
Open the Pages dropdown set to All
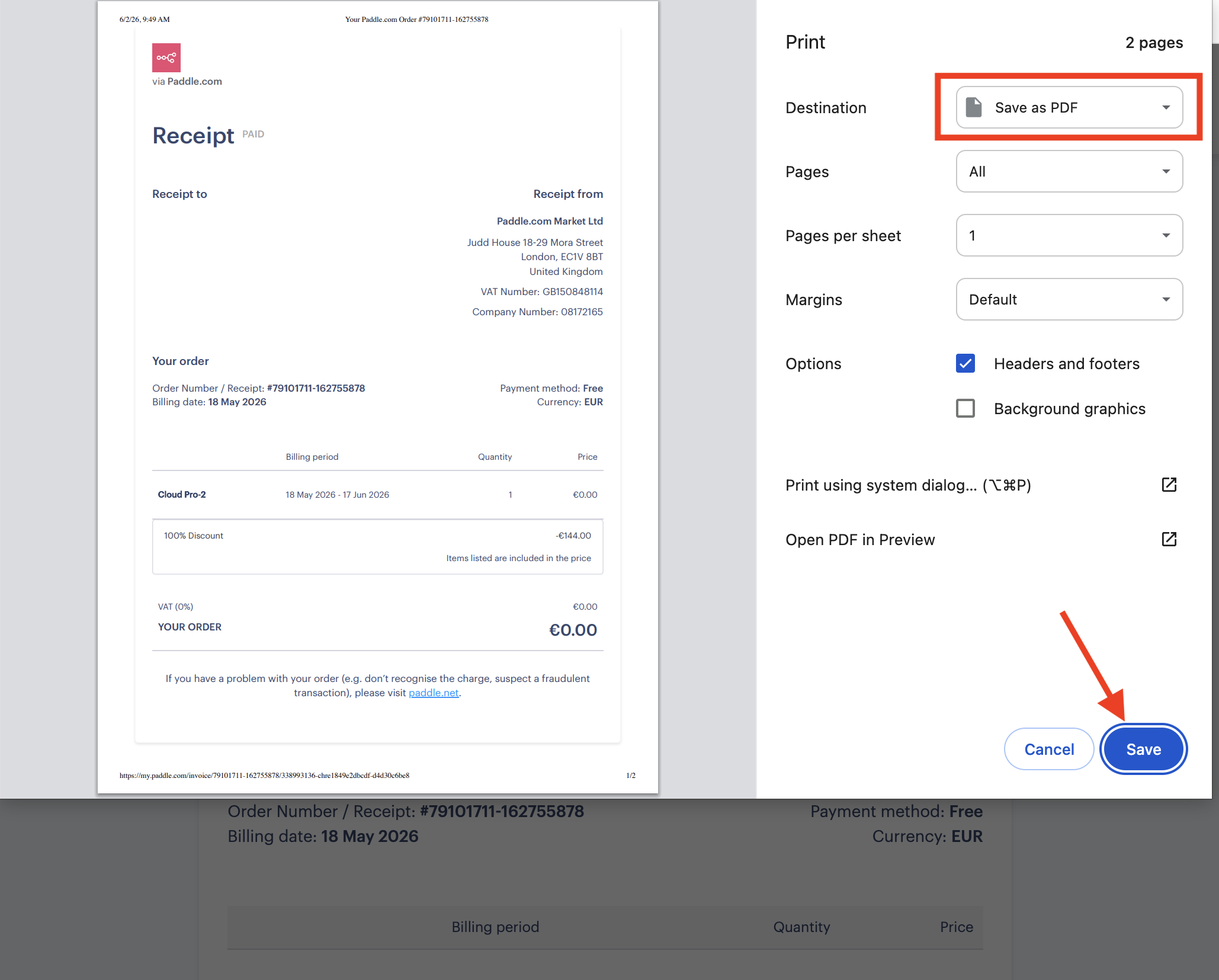pos(1069,171)
